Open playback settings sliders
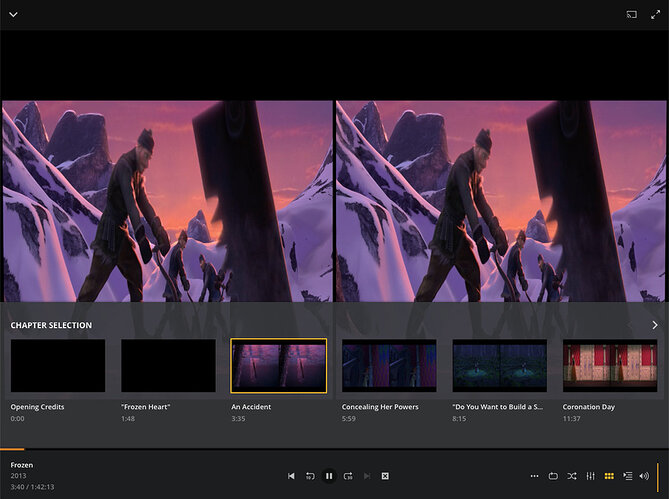This screenshot has width=669, height=499. (590, 476)
